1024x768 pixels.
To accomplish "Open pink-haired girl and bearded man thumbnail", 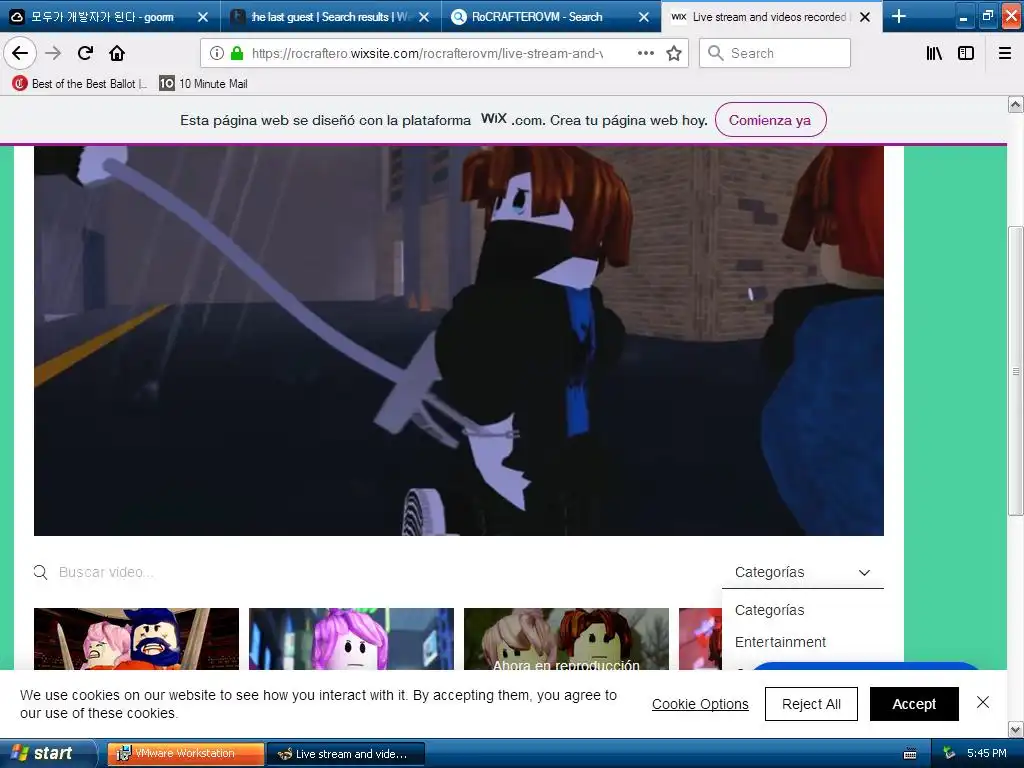I will point(136,639).
